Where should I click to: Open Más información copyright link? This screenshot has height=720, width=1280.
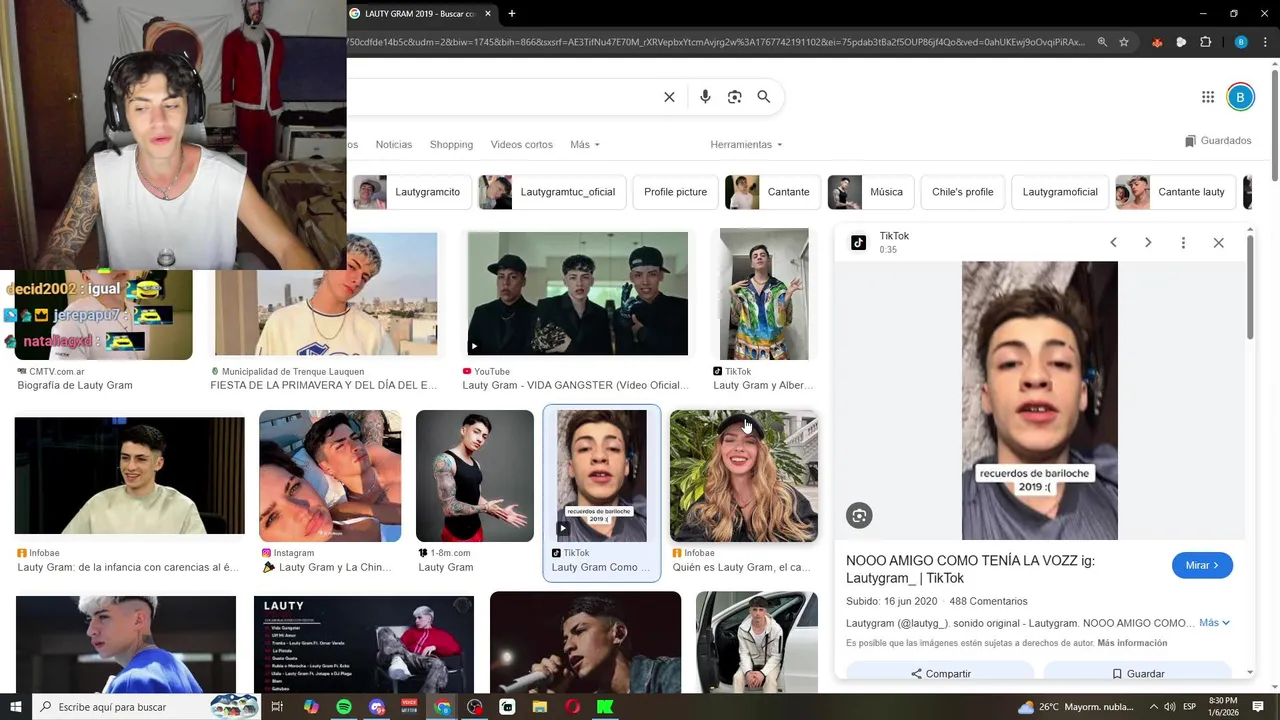tap(1132, 643)
